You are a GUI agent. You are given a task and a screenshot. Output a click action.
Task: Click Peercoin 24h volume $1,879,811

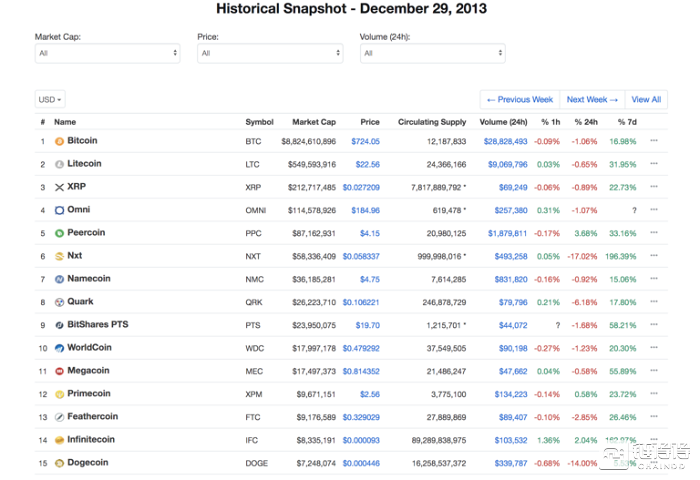[508, 234]
